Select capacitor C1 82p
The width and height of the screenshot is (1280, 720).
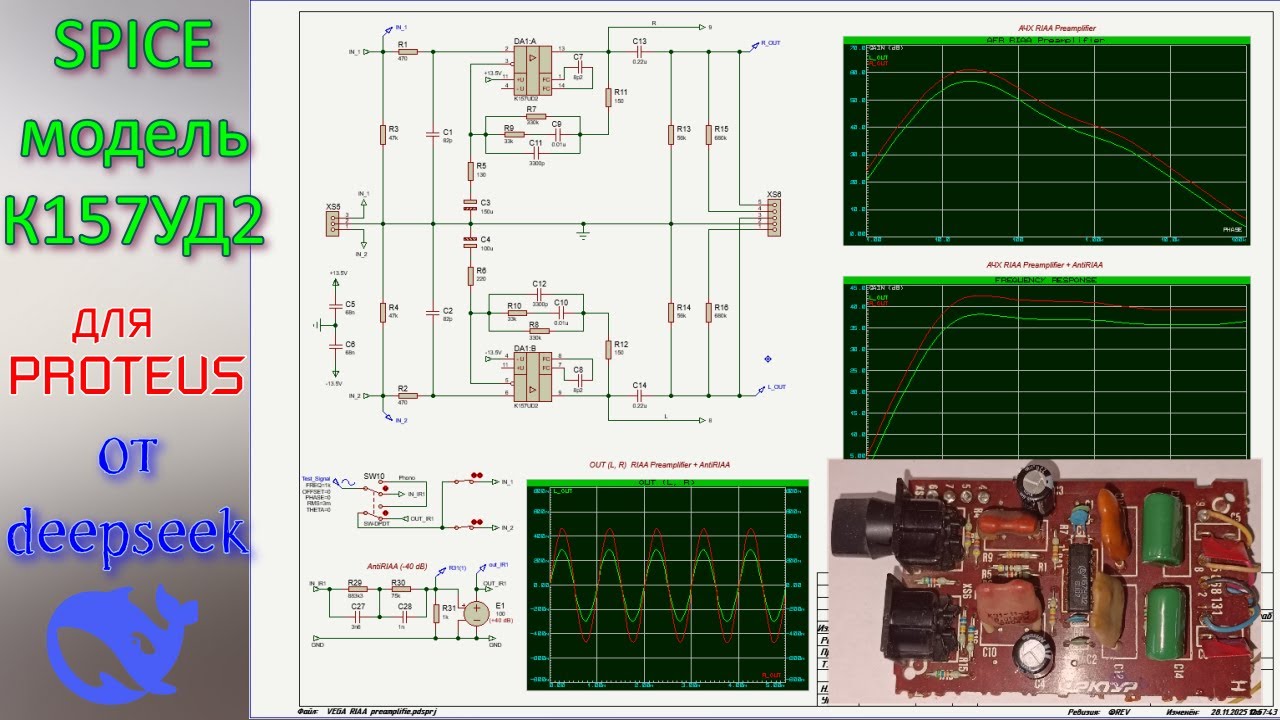click(433, 135)
